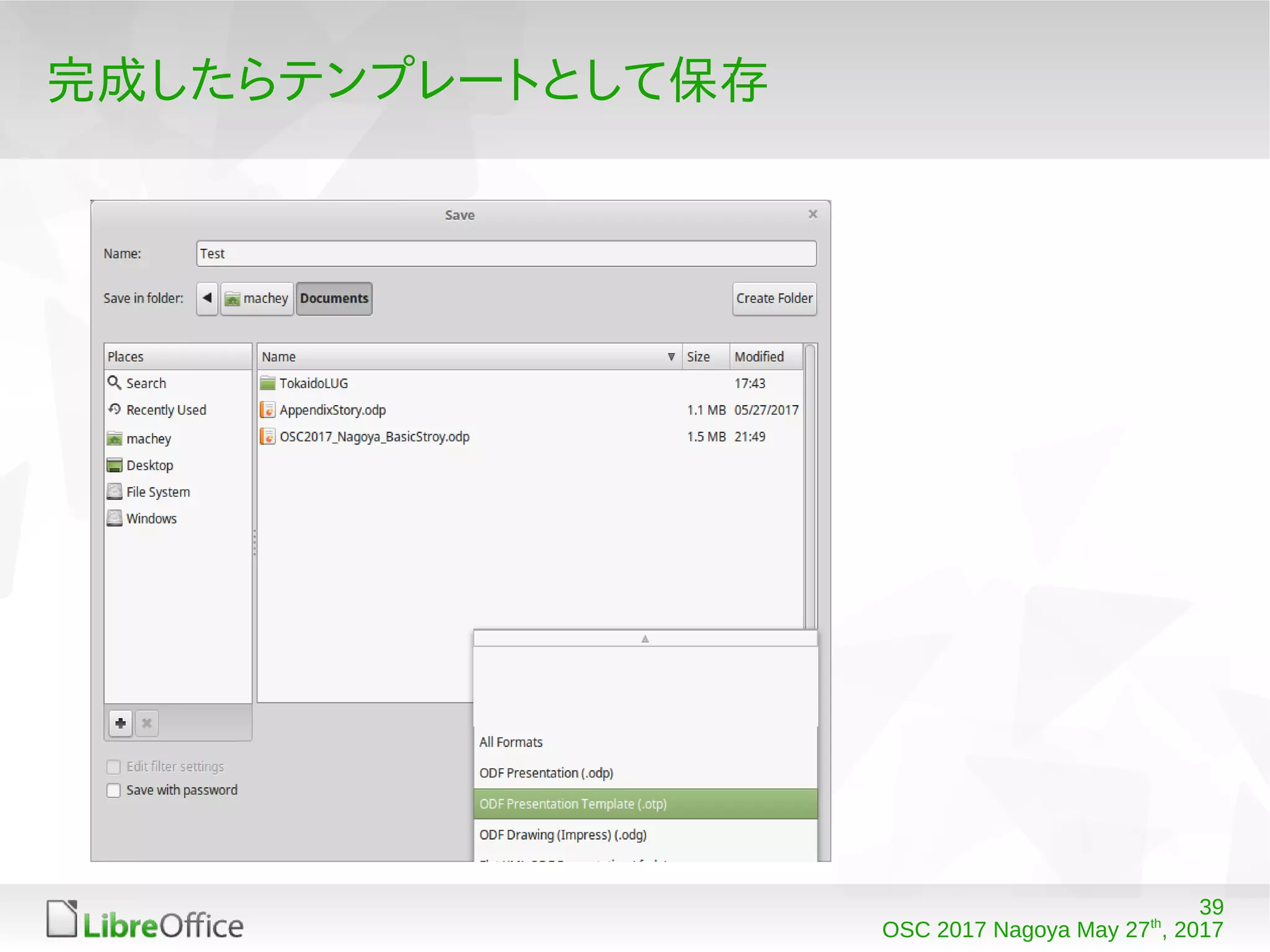Click the Windows drive icon

tap(114, 518)
